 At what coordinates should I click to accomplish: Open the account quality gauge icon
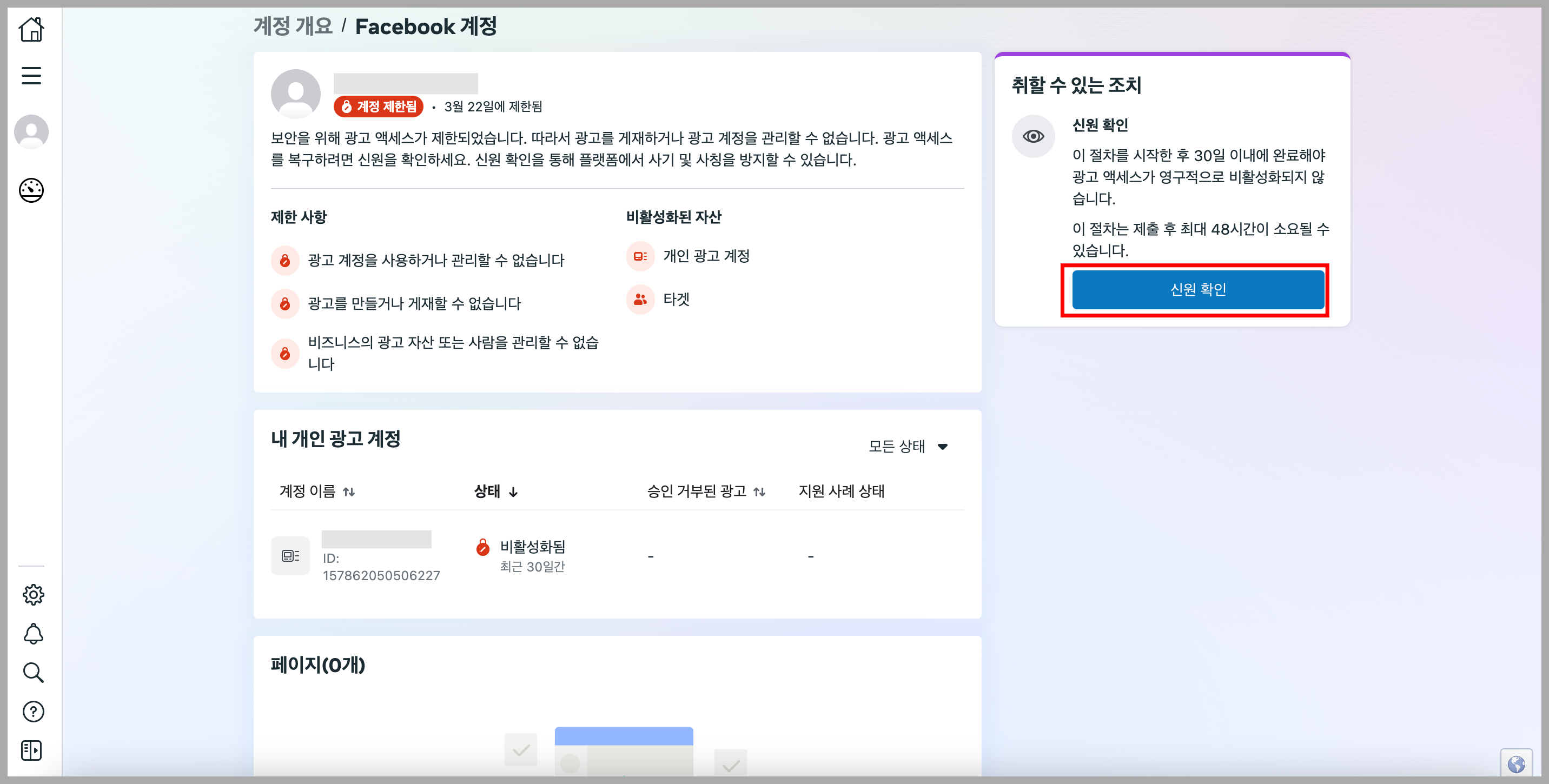pos(31,190)
